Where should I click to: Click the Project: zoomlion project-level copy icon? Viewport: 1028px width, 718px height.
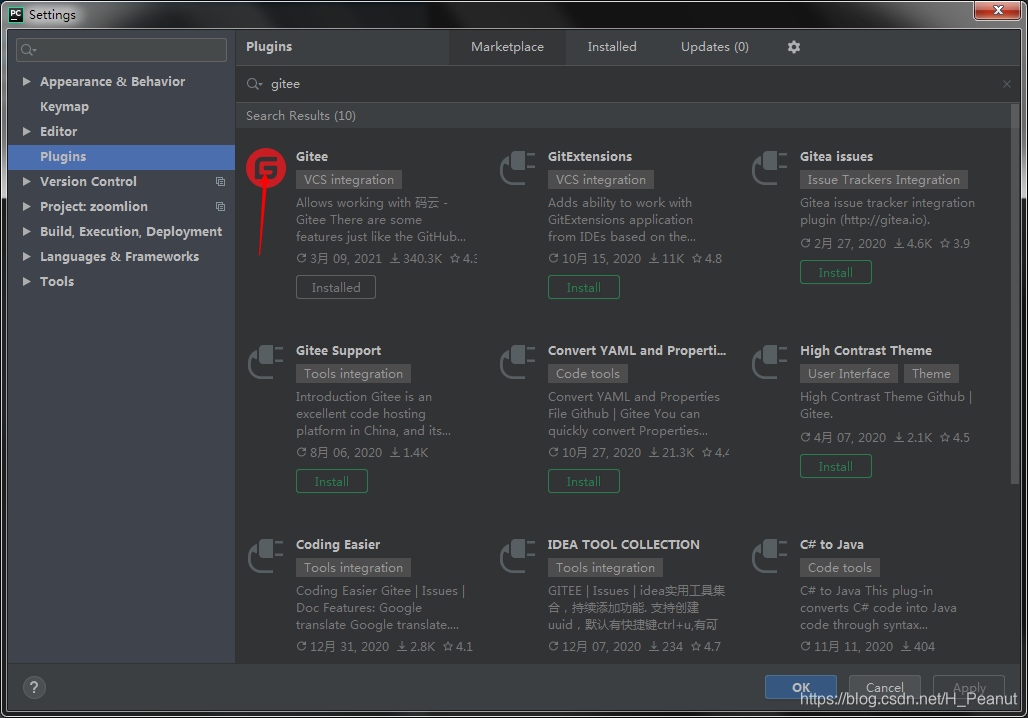pyautogui.click(x=220, y=207)
